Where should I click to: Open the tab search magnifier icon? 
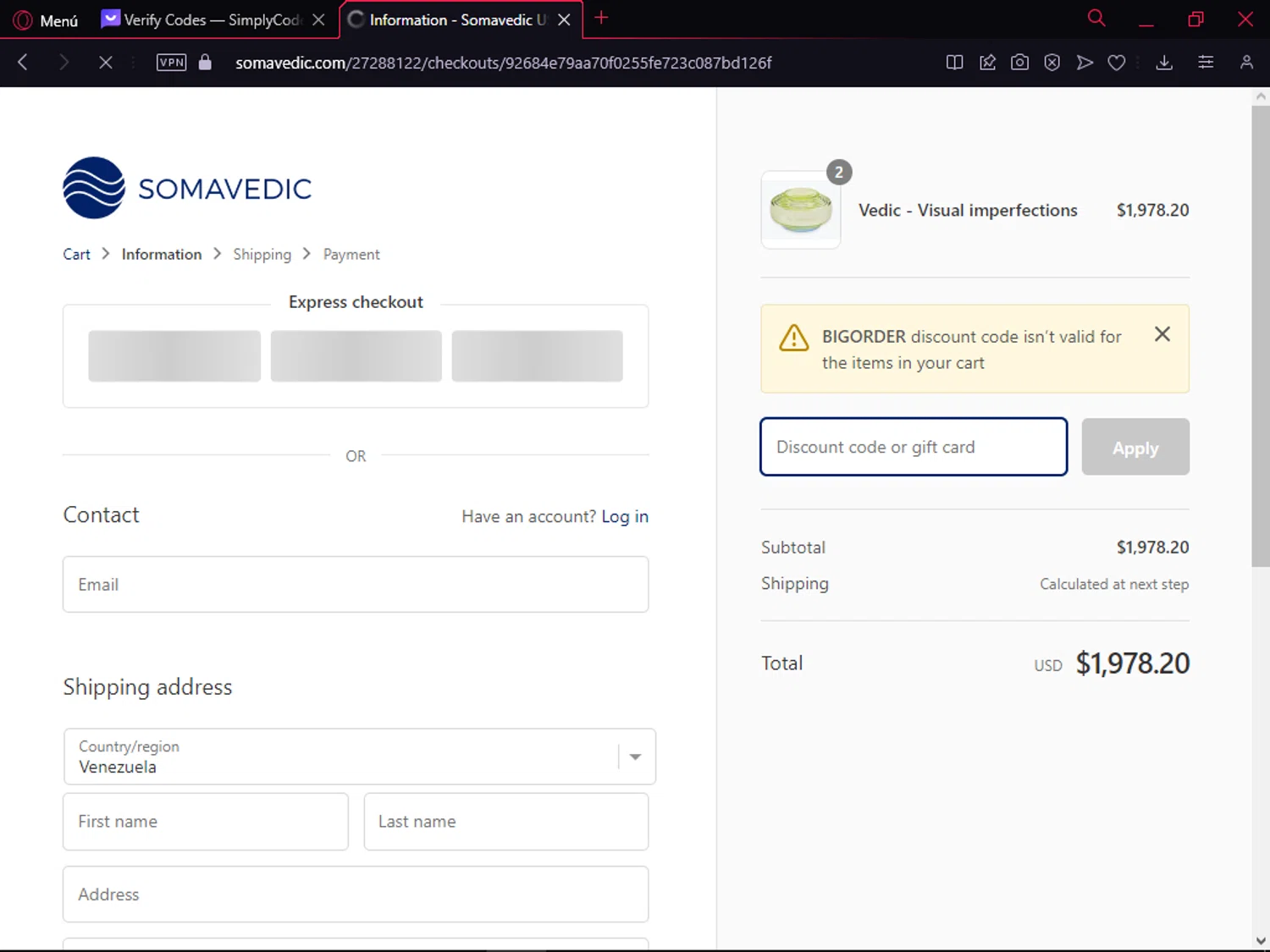pyautogui.click(x=1096, y=18)
